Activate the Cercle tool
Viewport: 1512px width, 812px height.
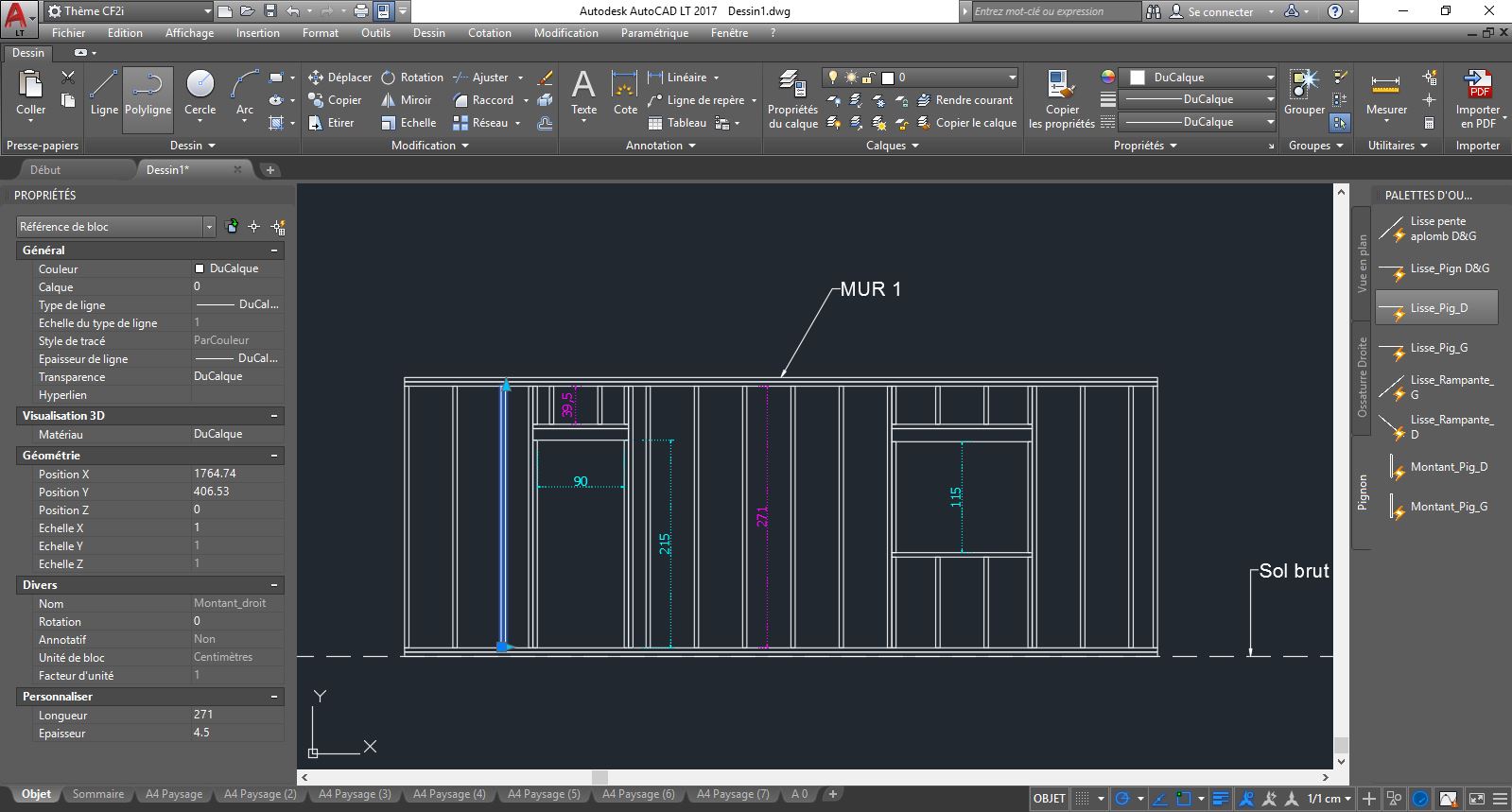click(x=200, y=94)
